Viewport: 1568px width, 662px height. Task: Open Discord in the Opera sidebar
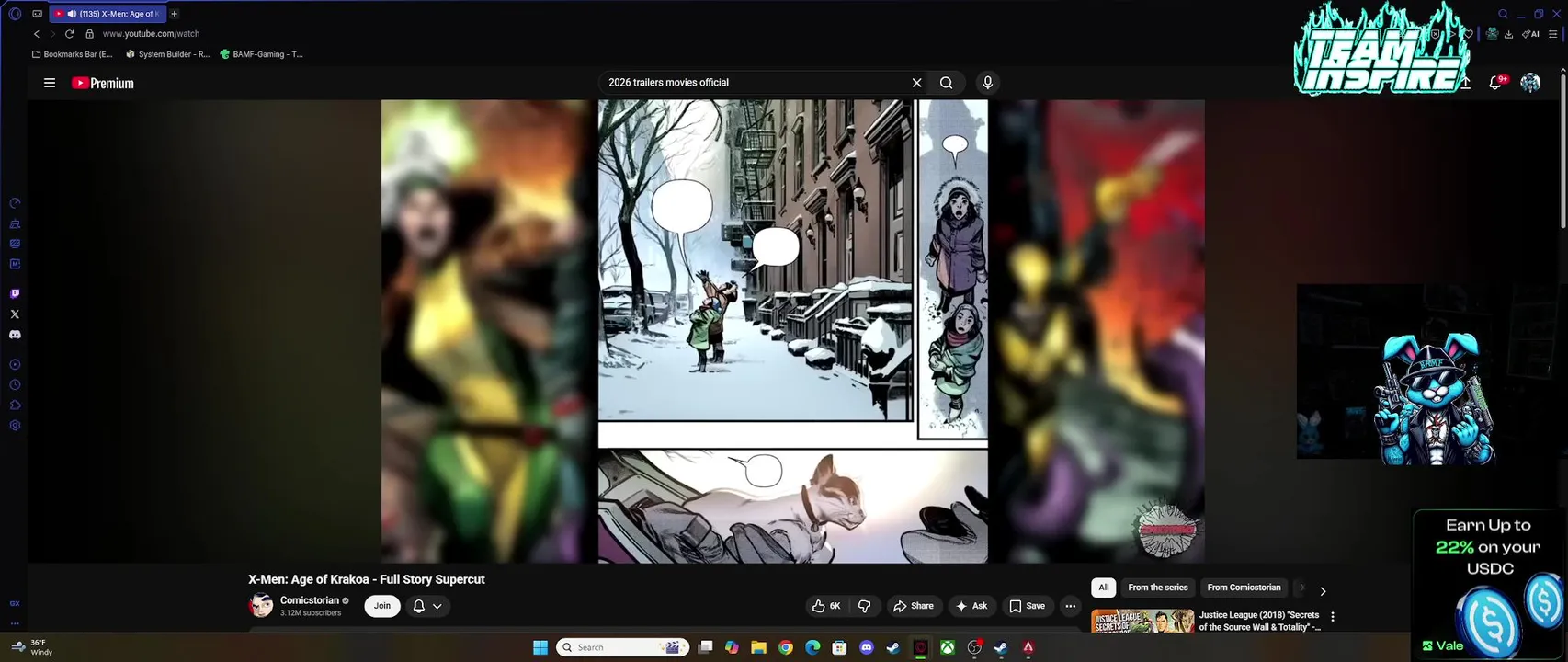[15, 335]
